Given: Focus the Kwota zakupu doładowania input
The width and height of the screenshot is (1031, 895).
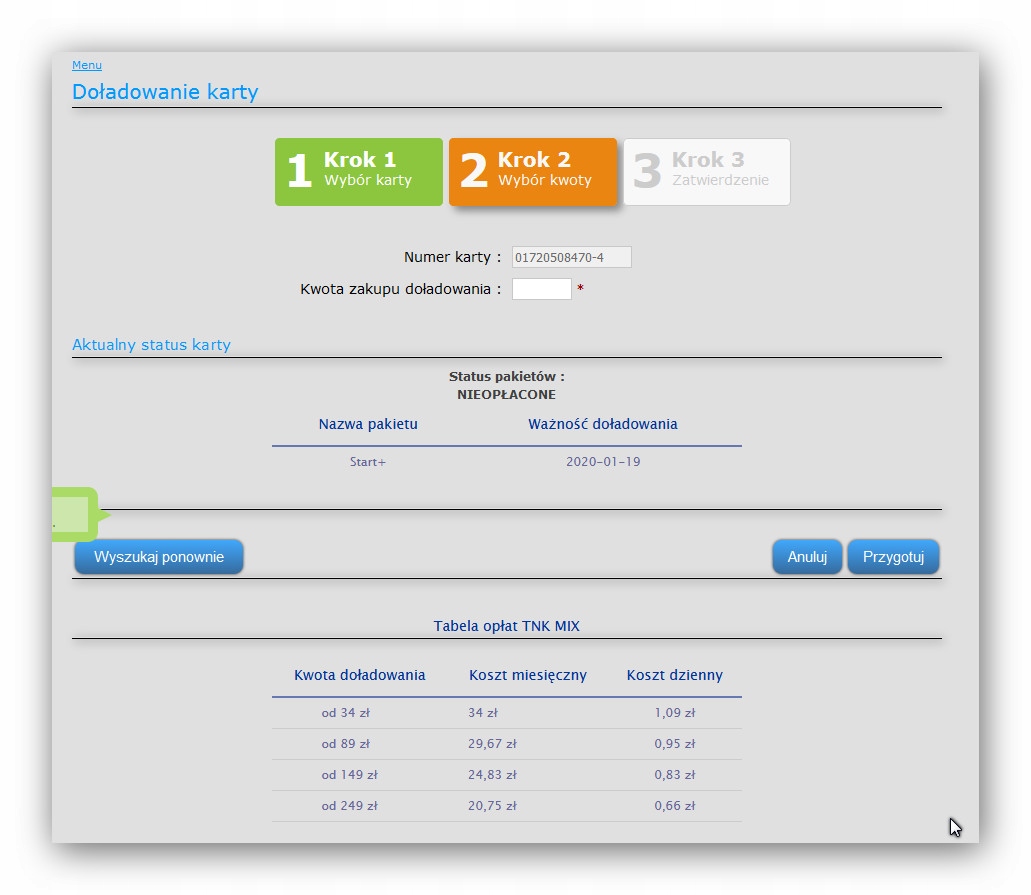Looking at the screenshot, I should [x=541, y=289].
